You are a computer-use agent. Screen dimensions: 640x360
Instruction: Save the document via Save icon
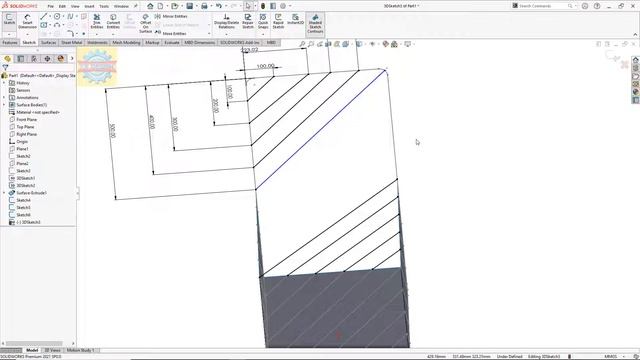[x=190, y=6]
